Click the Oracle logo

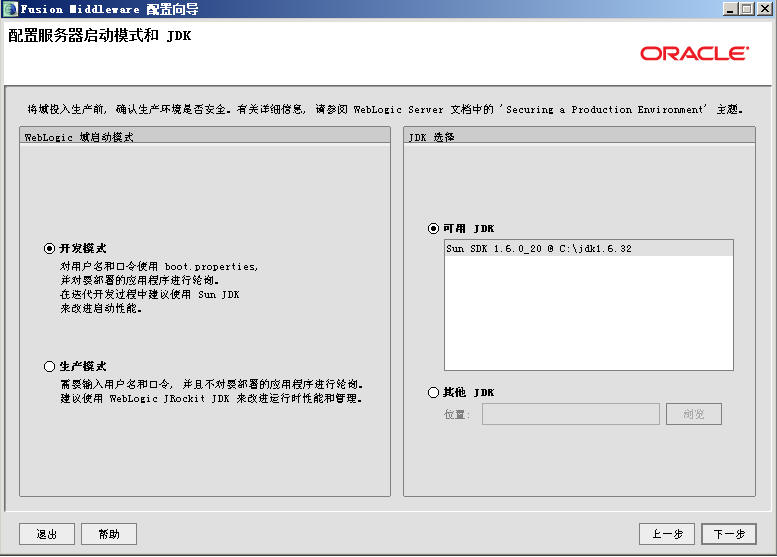pyautogui.click(x=694, y=54)
